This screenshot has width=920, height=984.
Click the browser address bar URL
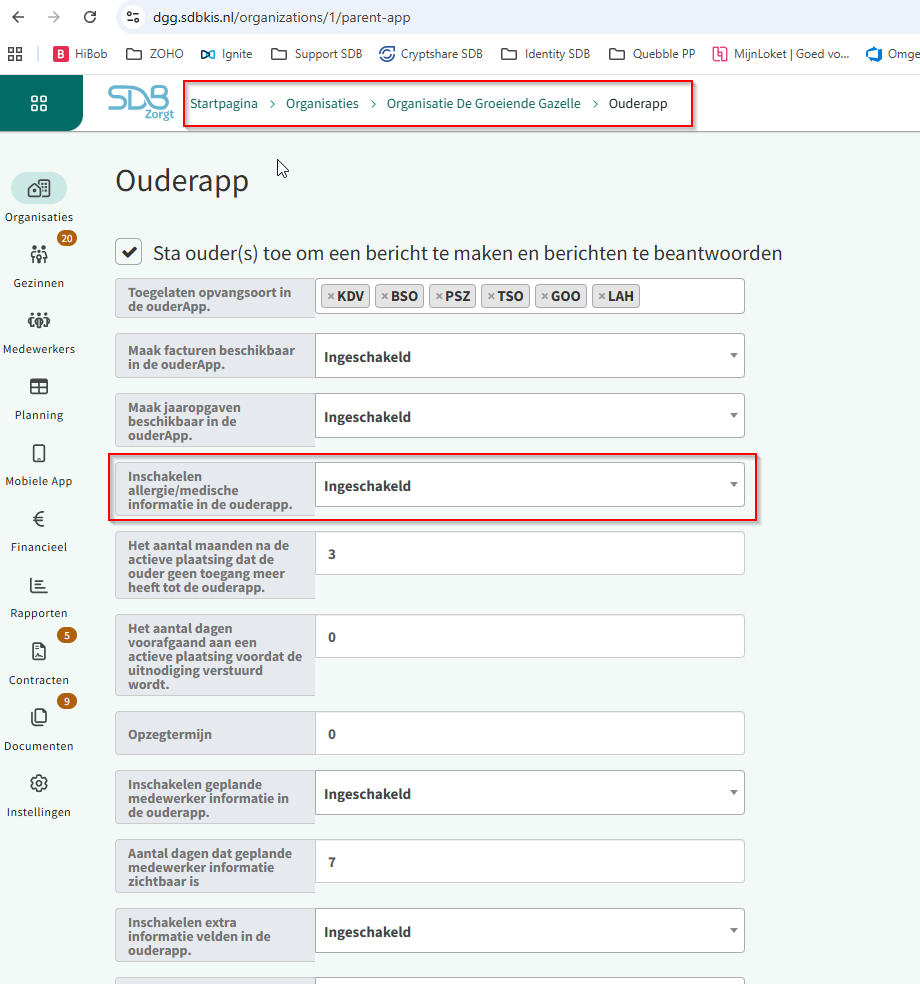(x=282, y=17)
